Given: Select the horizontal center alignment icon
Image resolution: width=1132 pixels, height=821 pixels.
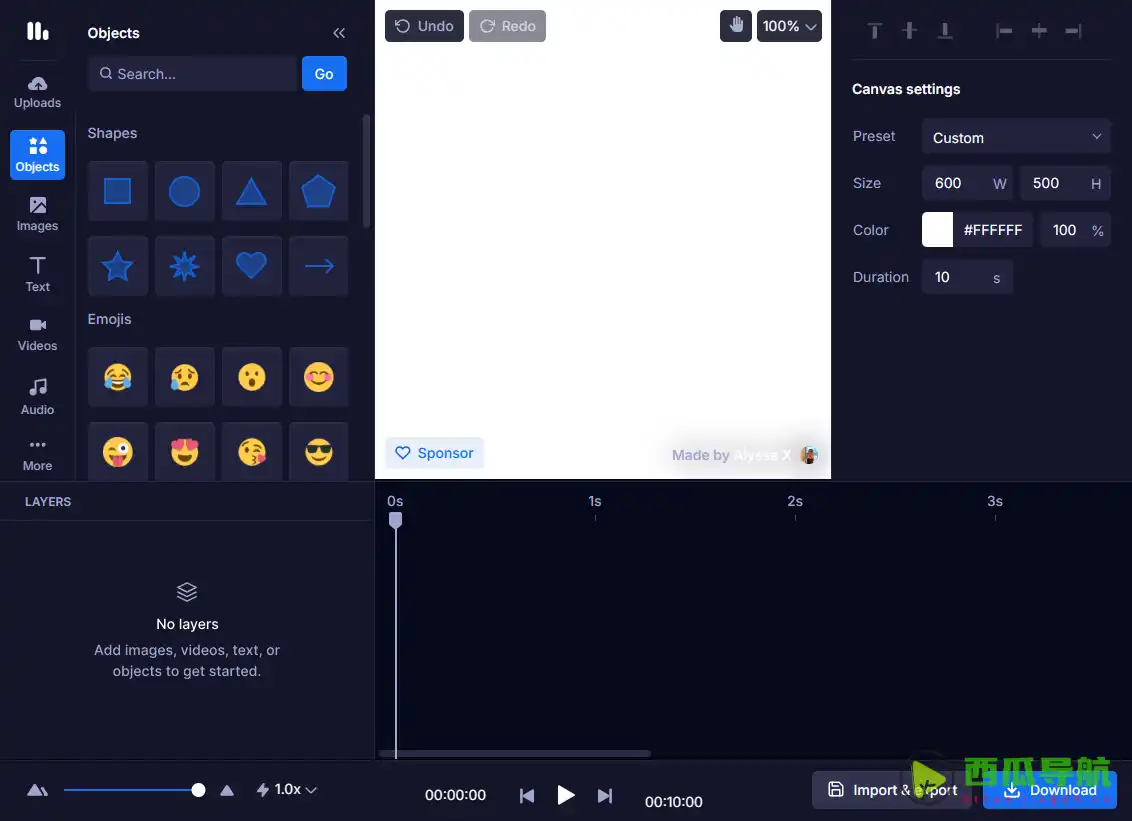Looking at the screenshot, I should click(1038, 30).
